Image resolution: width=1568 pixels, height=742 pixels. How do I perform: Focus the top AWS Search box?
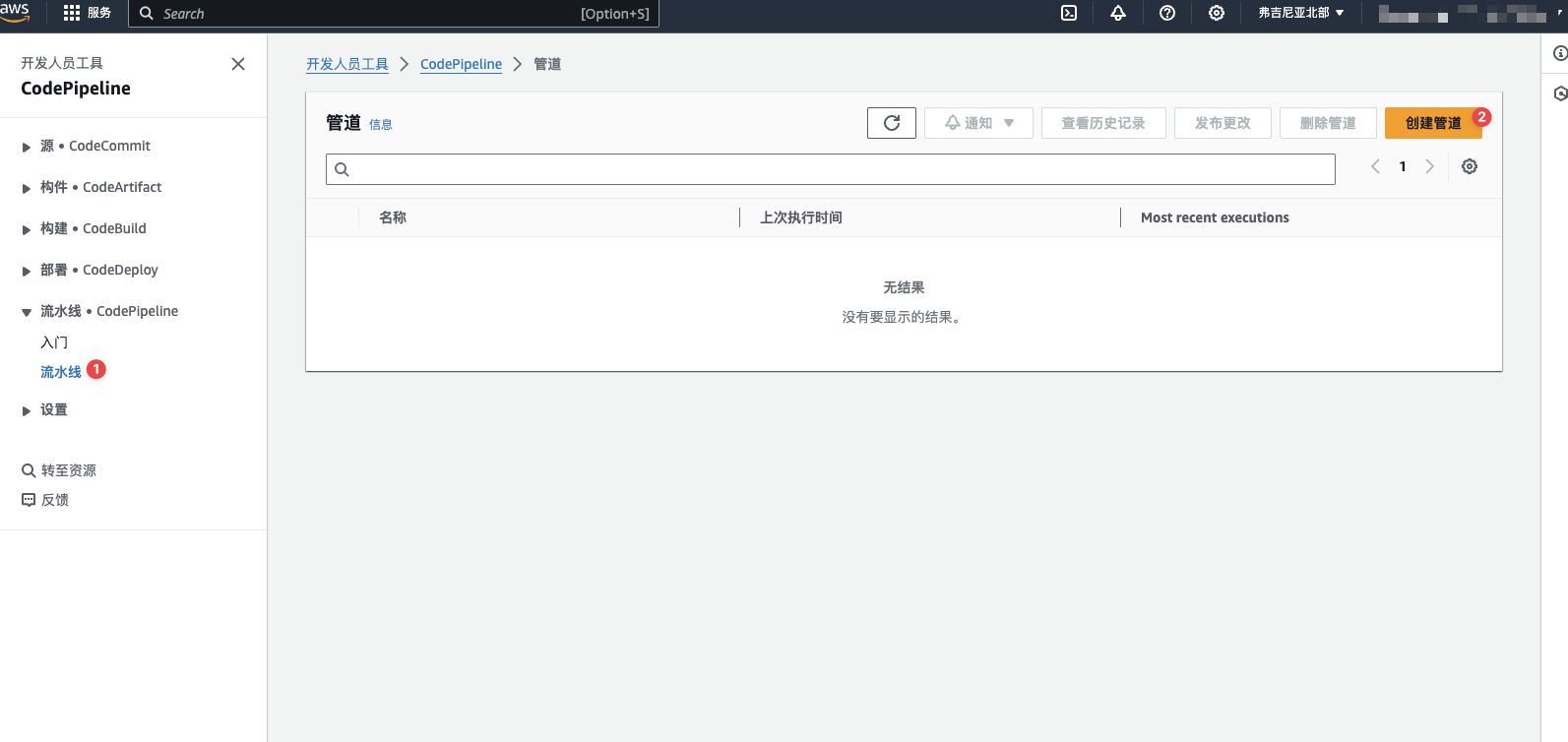394,14
